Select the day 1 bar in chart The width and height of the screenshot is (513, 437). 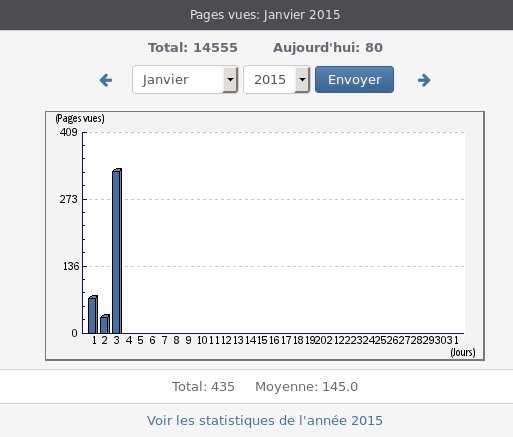coord(93,315)
